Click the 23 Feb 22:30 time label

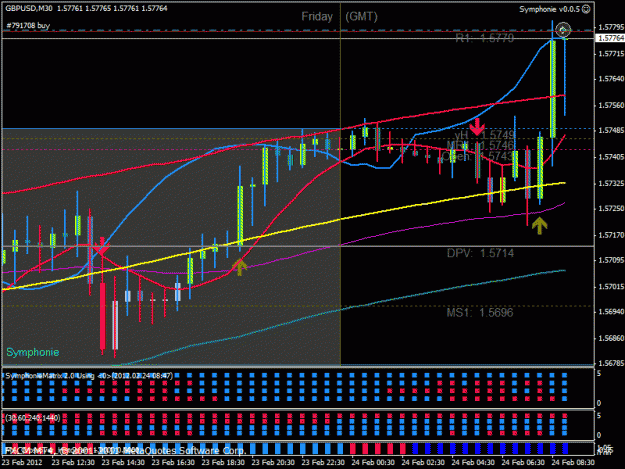[x=323, y=463]
